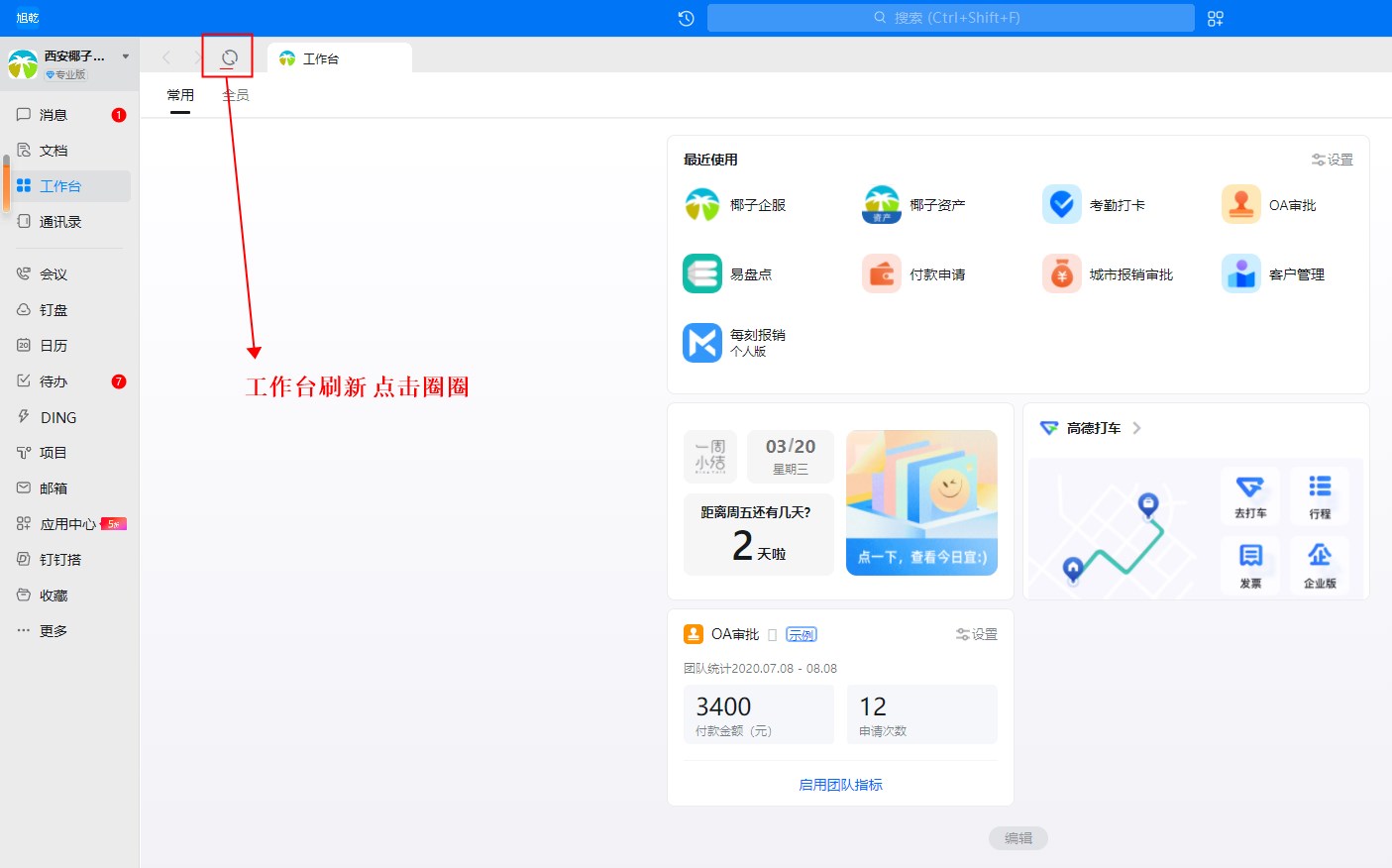Click the 点一下，查看今日宜 illustration

tap(921, 502)
